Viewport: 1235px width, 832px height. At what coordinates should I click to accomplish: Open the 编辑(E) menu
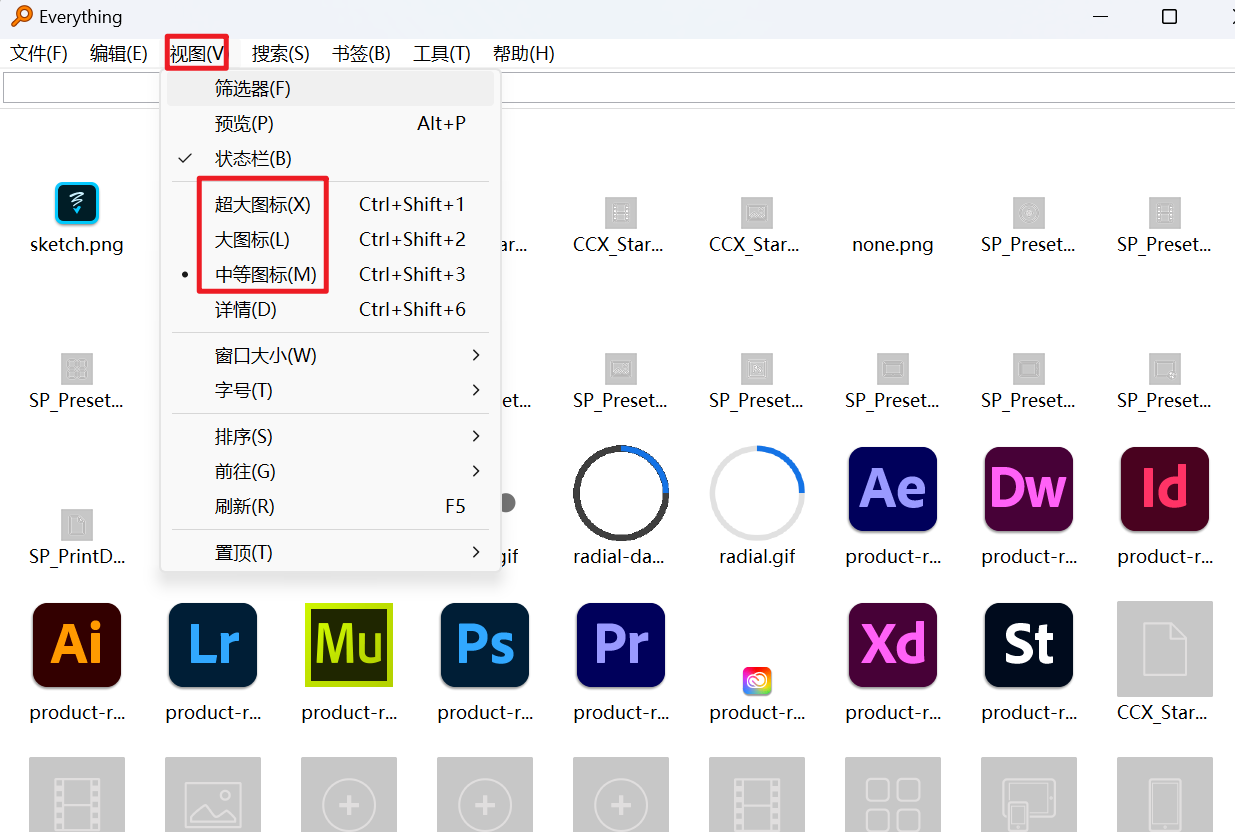pyautogui.click(x=119, y=53)
